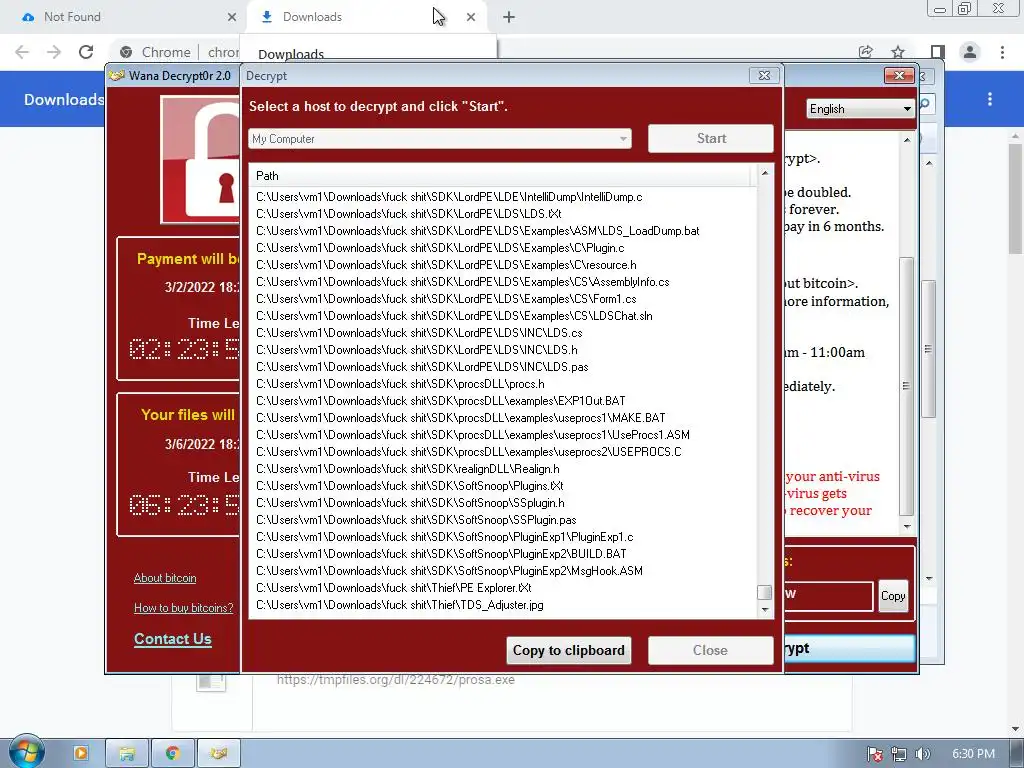
Task: Click the Close button in Decrypt dialog
Action: pos(711,650)
